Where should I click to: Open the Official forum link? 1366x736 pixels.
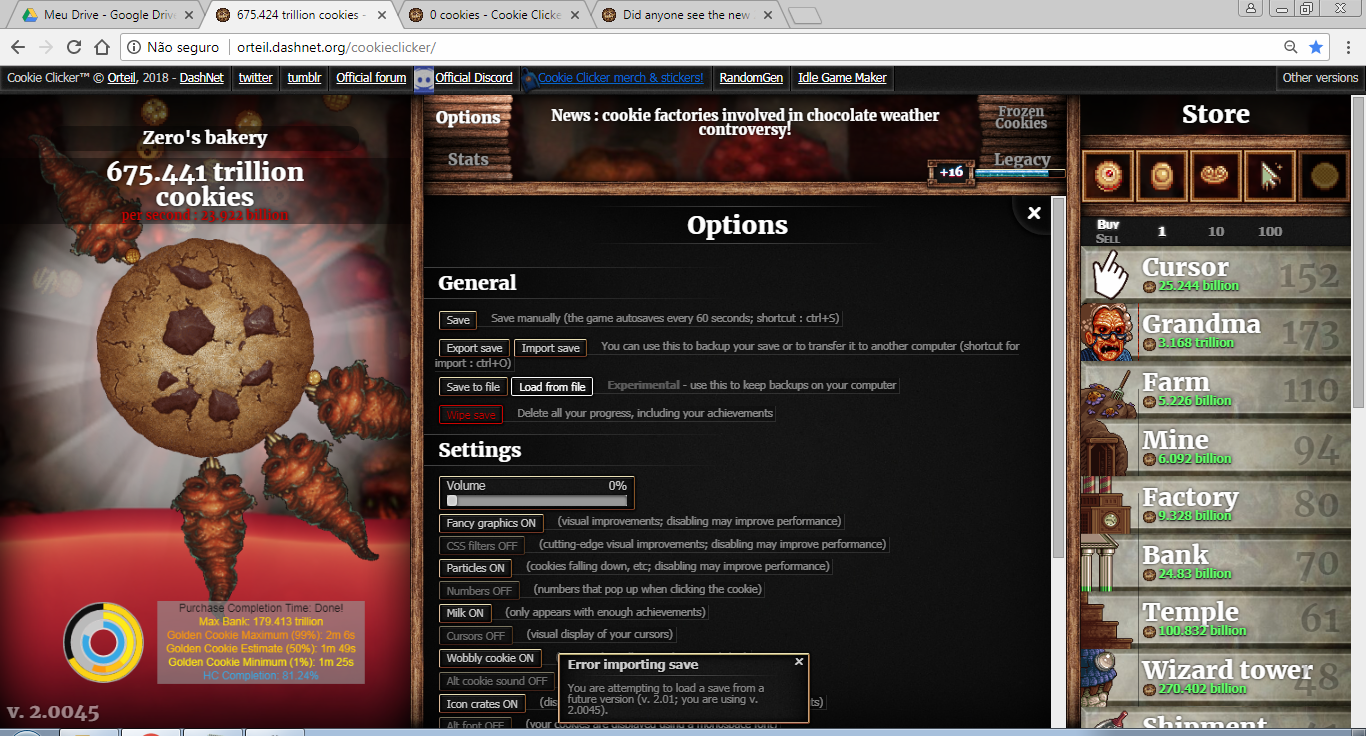click(x=371, y=78)
